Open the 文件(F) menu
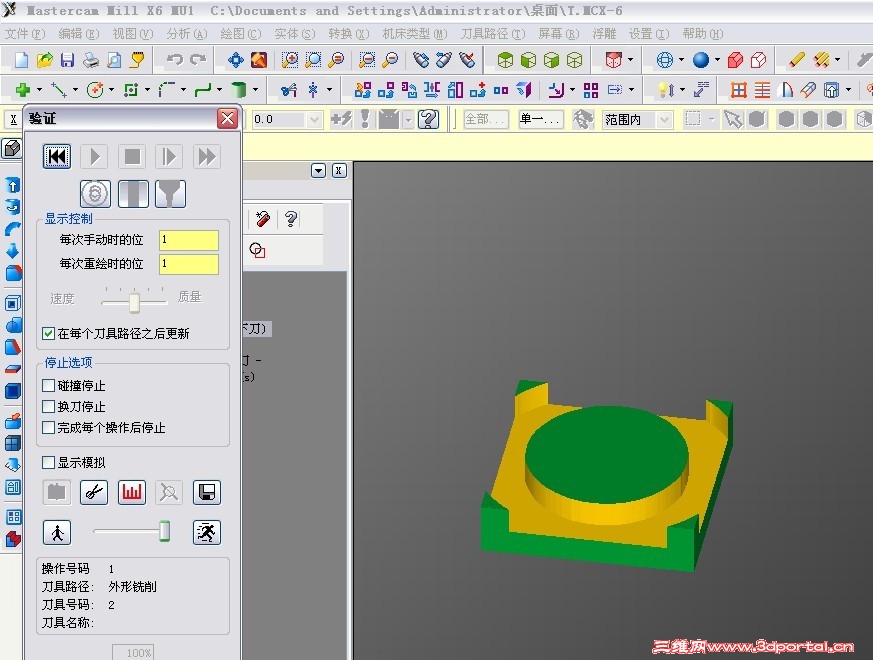Screen dimensions: 873x660 tap(24, 34)
